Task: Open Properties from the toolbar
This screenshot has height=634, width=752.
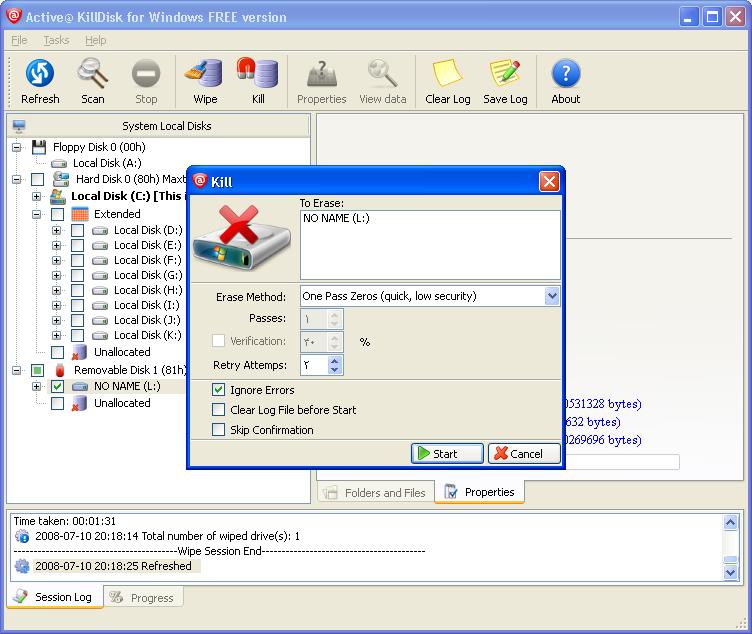Action: (321, 73)
